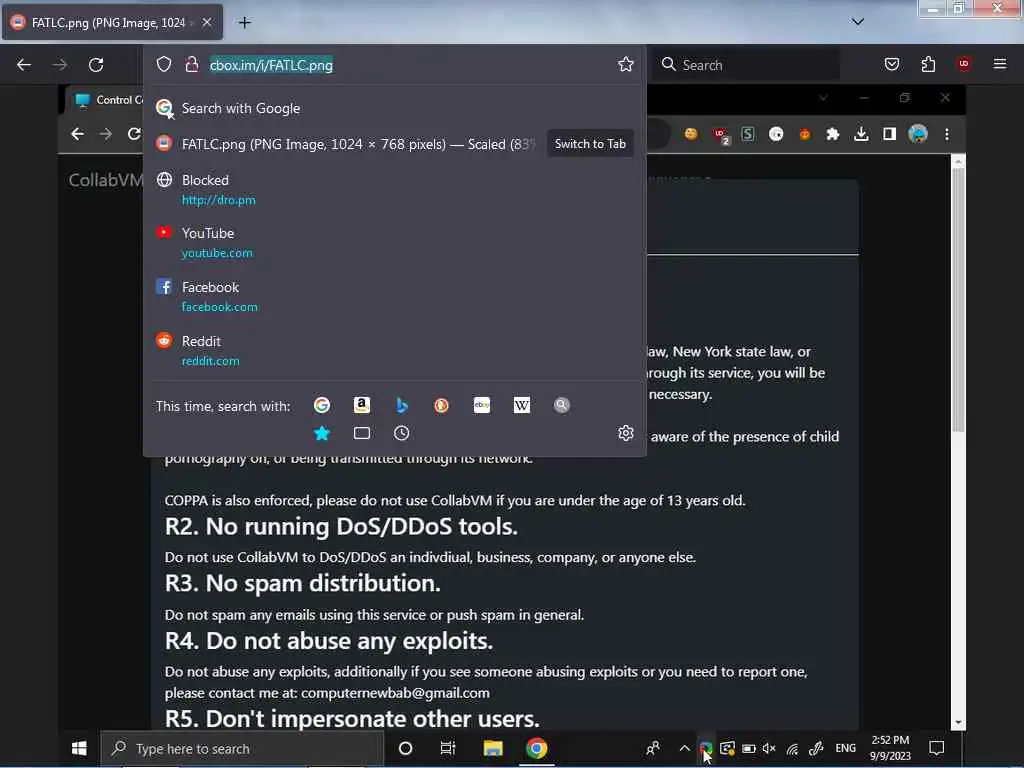
Task: Search open tabs using tab shortcut
Action: [362, 434]
